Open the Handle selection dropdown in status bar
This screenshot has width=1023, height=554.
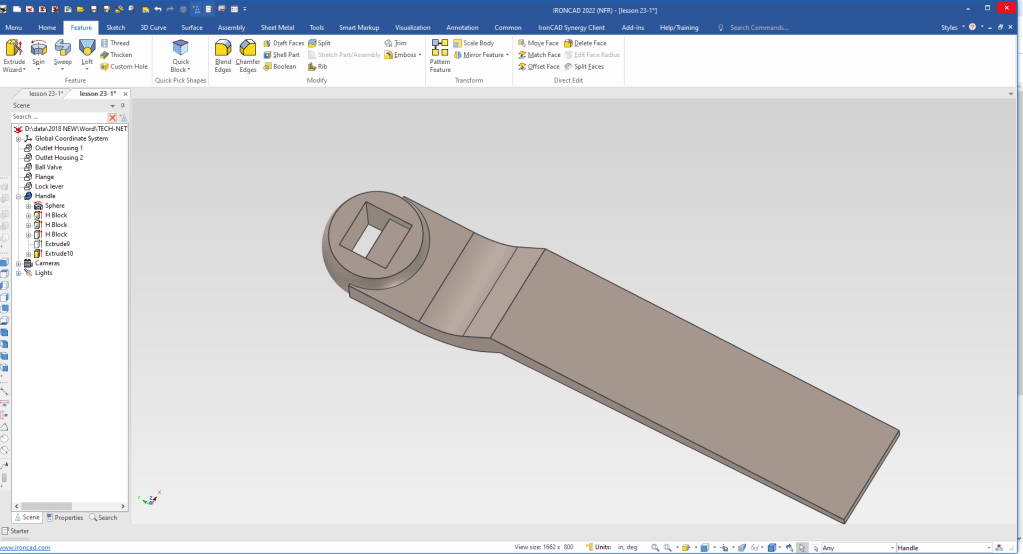pos(988,548)
